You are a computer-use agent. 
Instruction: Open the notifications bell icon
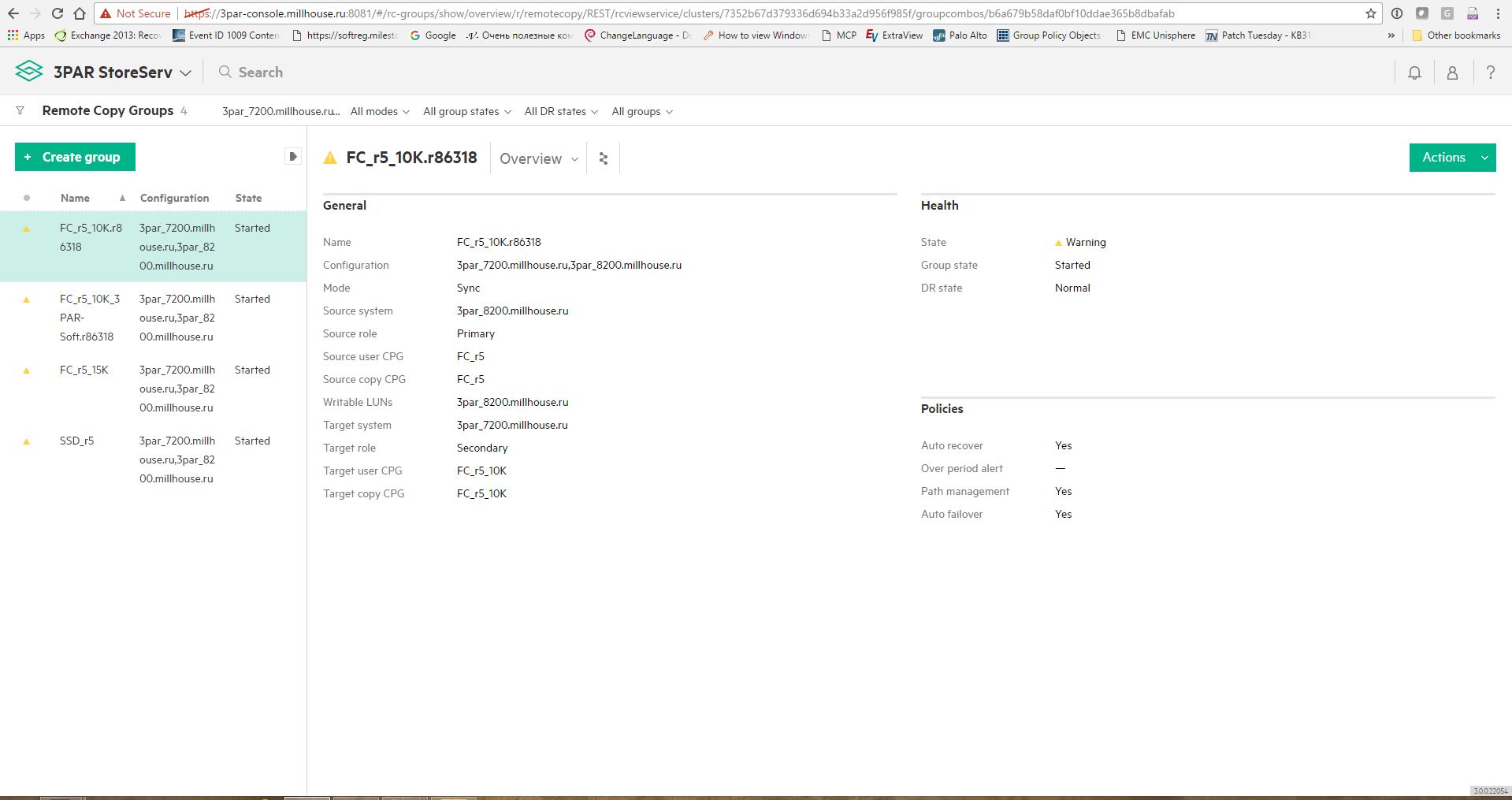(x=1414, y=73)
